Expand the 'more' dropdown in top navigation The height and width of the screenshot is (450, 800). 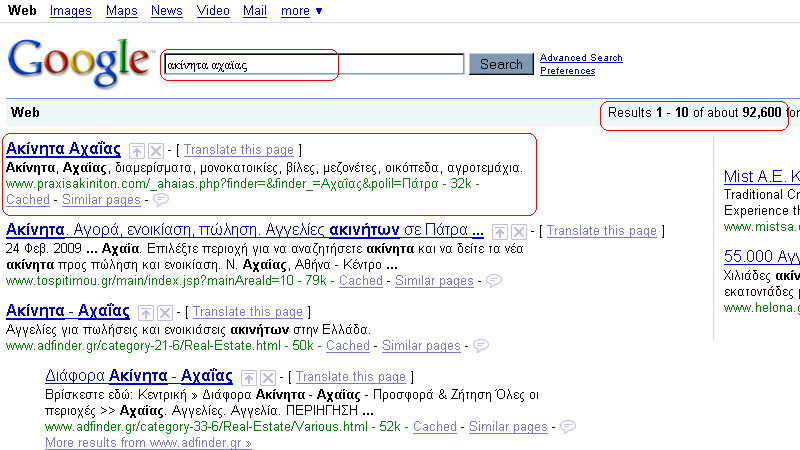point(301,11)
